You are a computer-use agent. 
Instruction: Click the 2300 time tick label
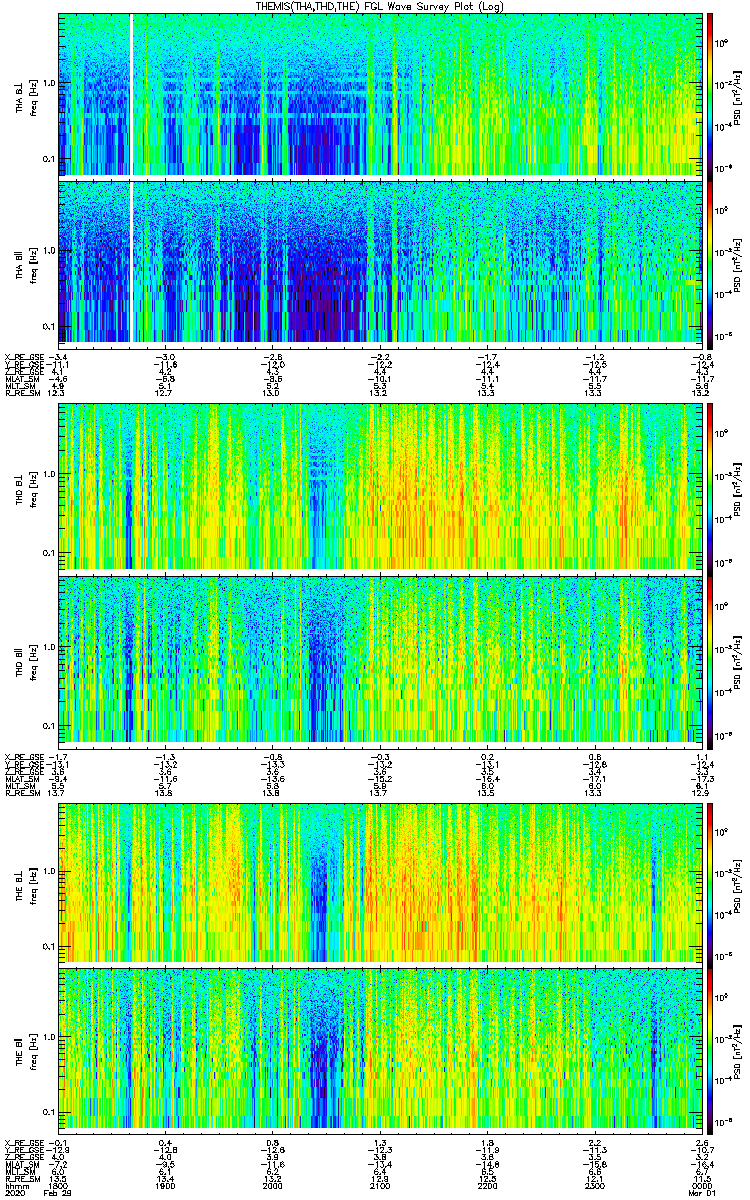tap(595, 1186)
